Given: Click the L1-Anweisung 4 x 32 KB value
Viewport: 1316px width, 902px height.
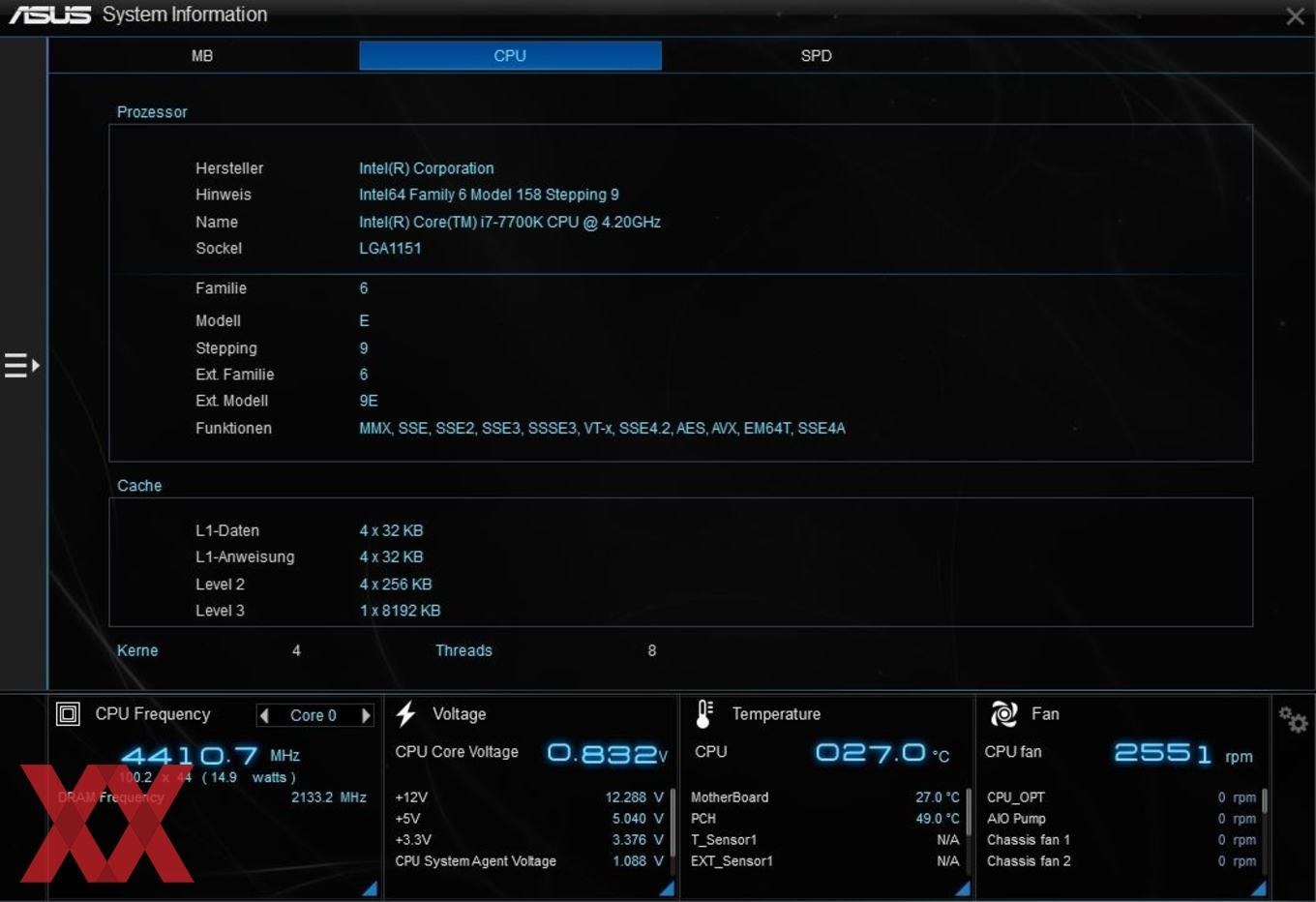Looking at the screenshot, I should pyautogui.click(x=391, y=556).
